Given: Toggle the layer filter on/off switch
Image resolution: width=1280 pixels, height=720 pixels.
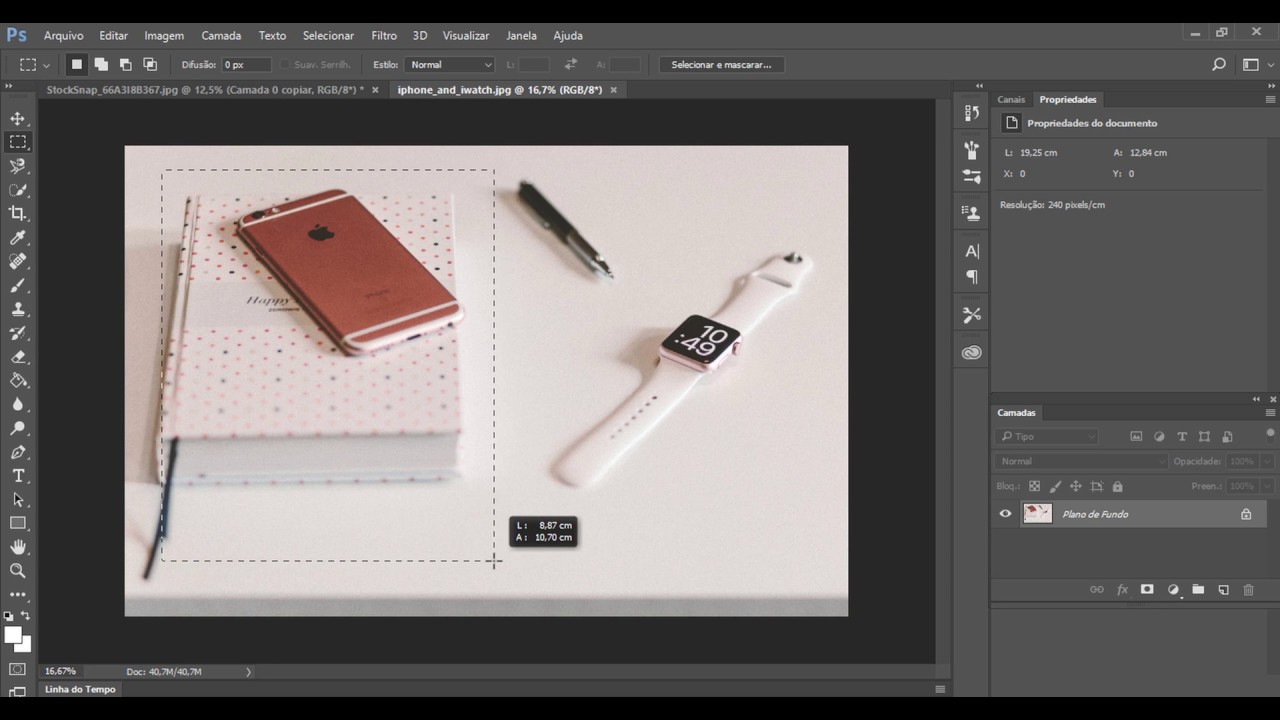Looking at the screenshot, I should (1270, 433).
